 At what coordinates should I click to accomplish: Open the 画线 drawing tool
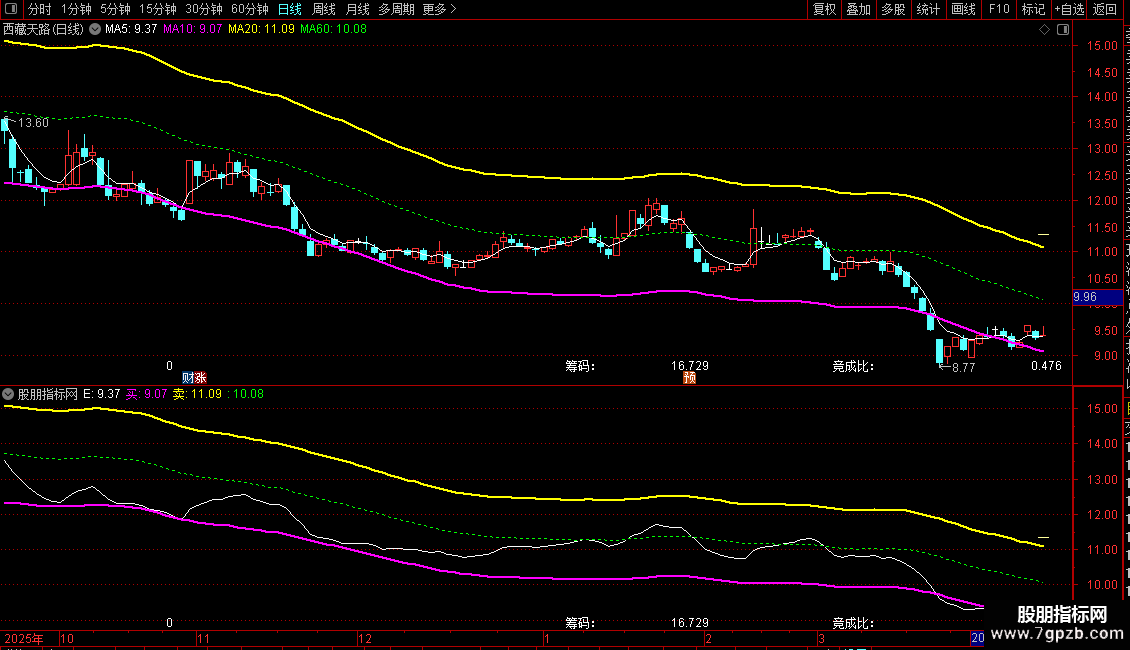pos(963,9)
